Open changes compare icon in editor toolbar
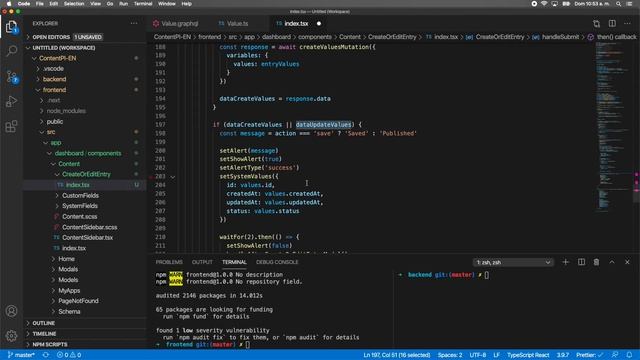Screen dimensions: 640x360 pyautogui.click(x=596, y=24)
